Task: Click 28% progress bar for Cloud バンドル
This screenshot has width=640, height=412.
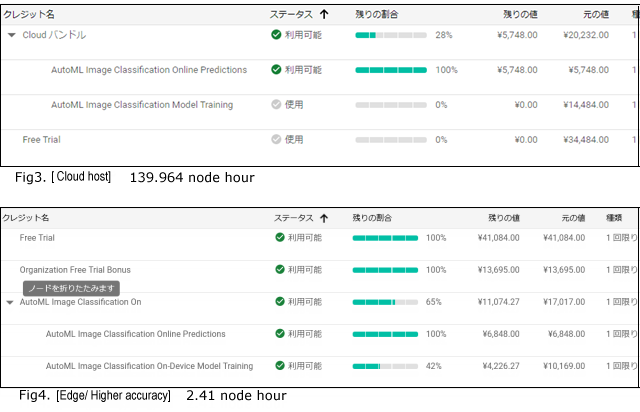Action: pyautogui.click(x=391, y=35)
